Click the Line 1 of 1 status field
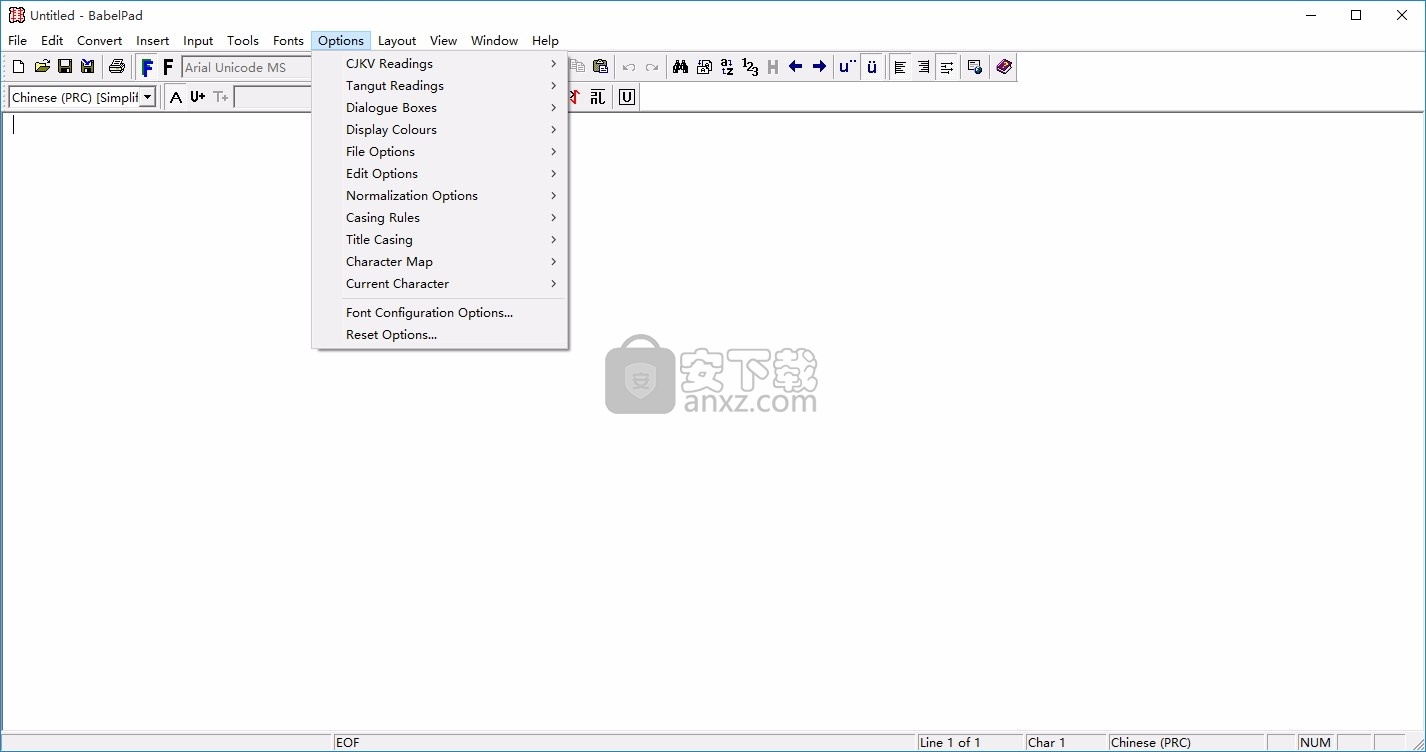1426x752 pixels. coord(971,742)
